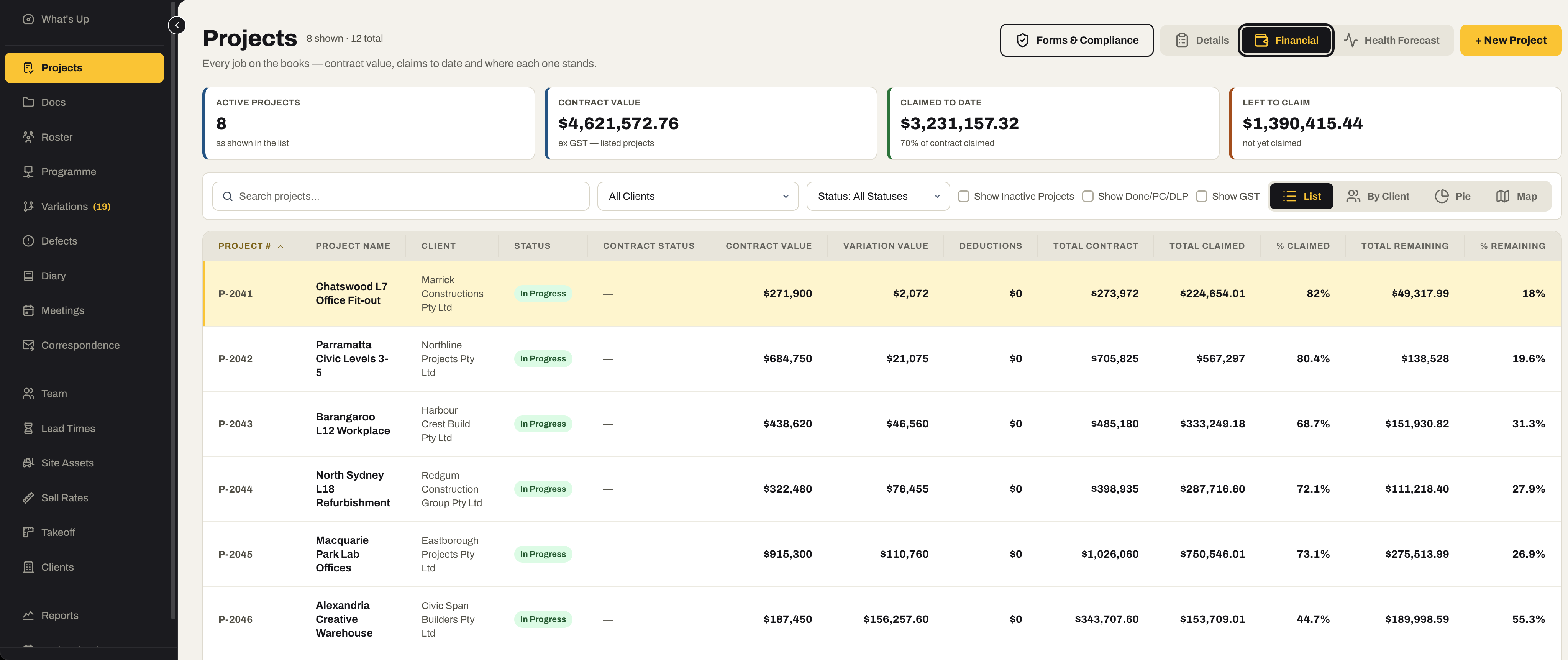Open Variations (19) in the sidebar

click(x=84, y=207)
